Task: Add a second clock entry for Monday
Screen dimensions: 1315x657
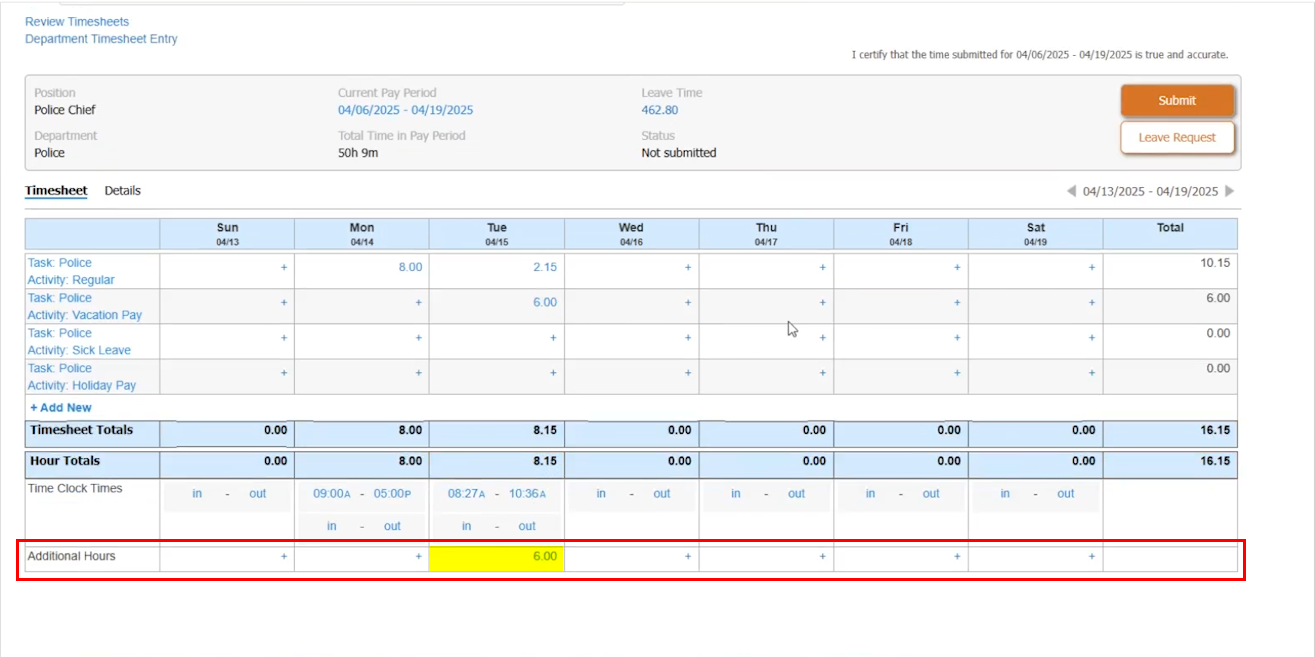Action: 361,526
